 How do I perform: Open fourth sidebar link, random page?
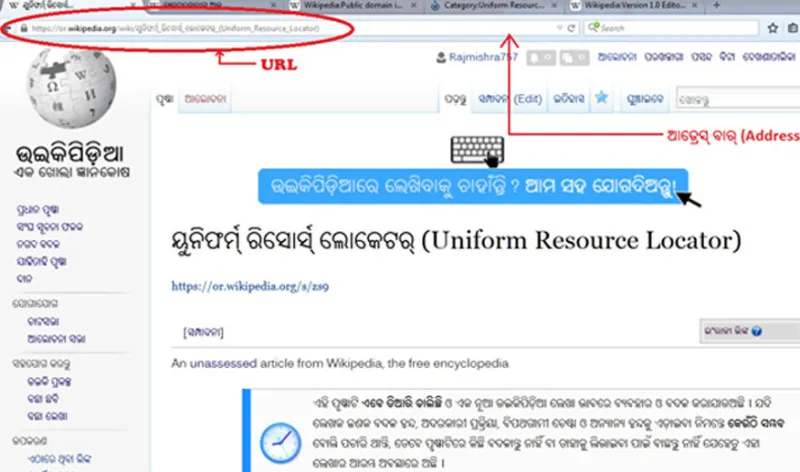[41, 262]
